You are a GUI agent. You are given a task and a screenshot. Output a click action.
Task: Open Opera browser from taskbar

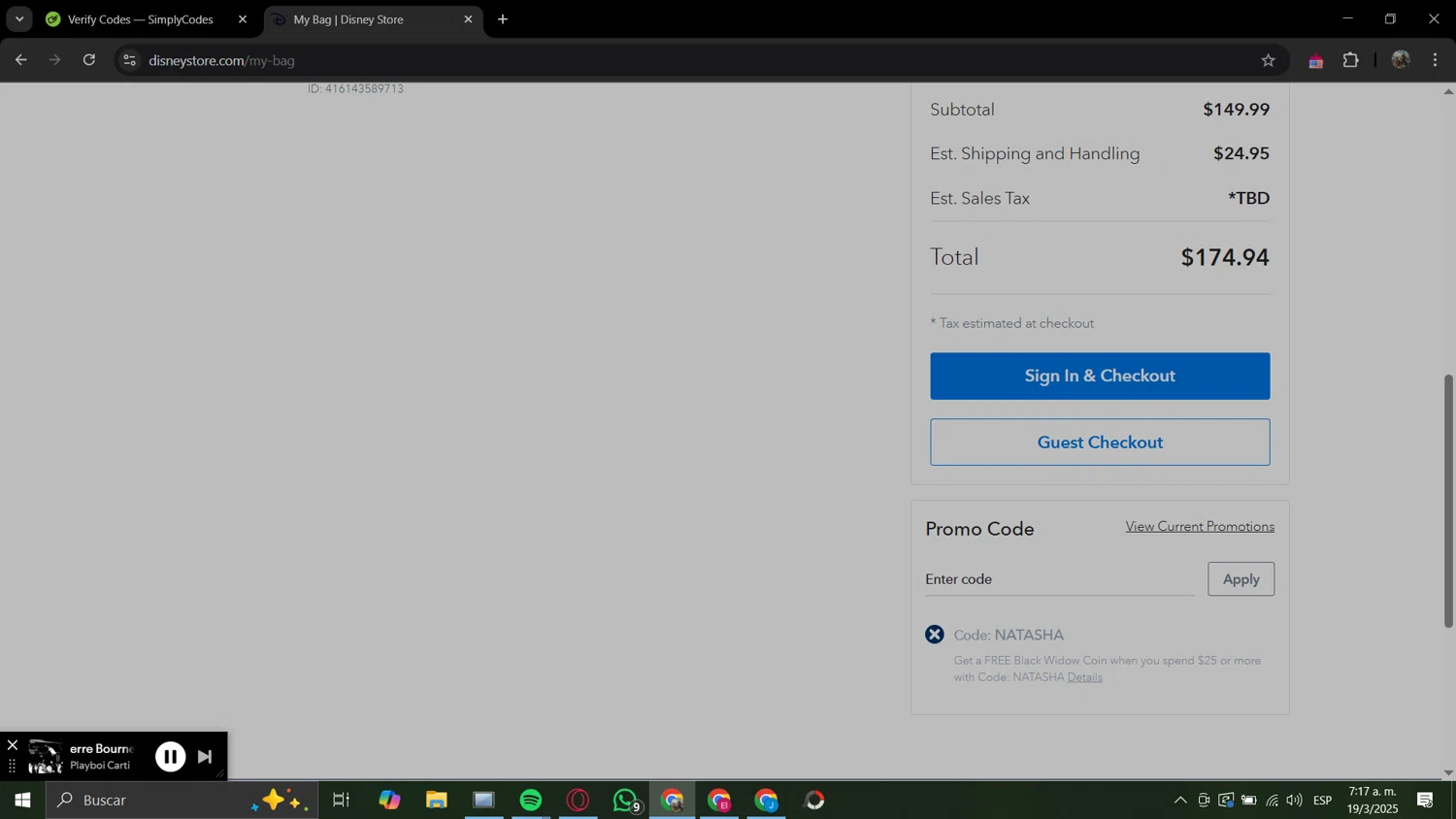pyautogui.click(x=579, y=801)
